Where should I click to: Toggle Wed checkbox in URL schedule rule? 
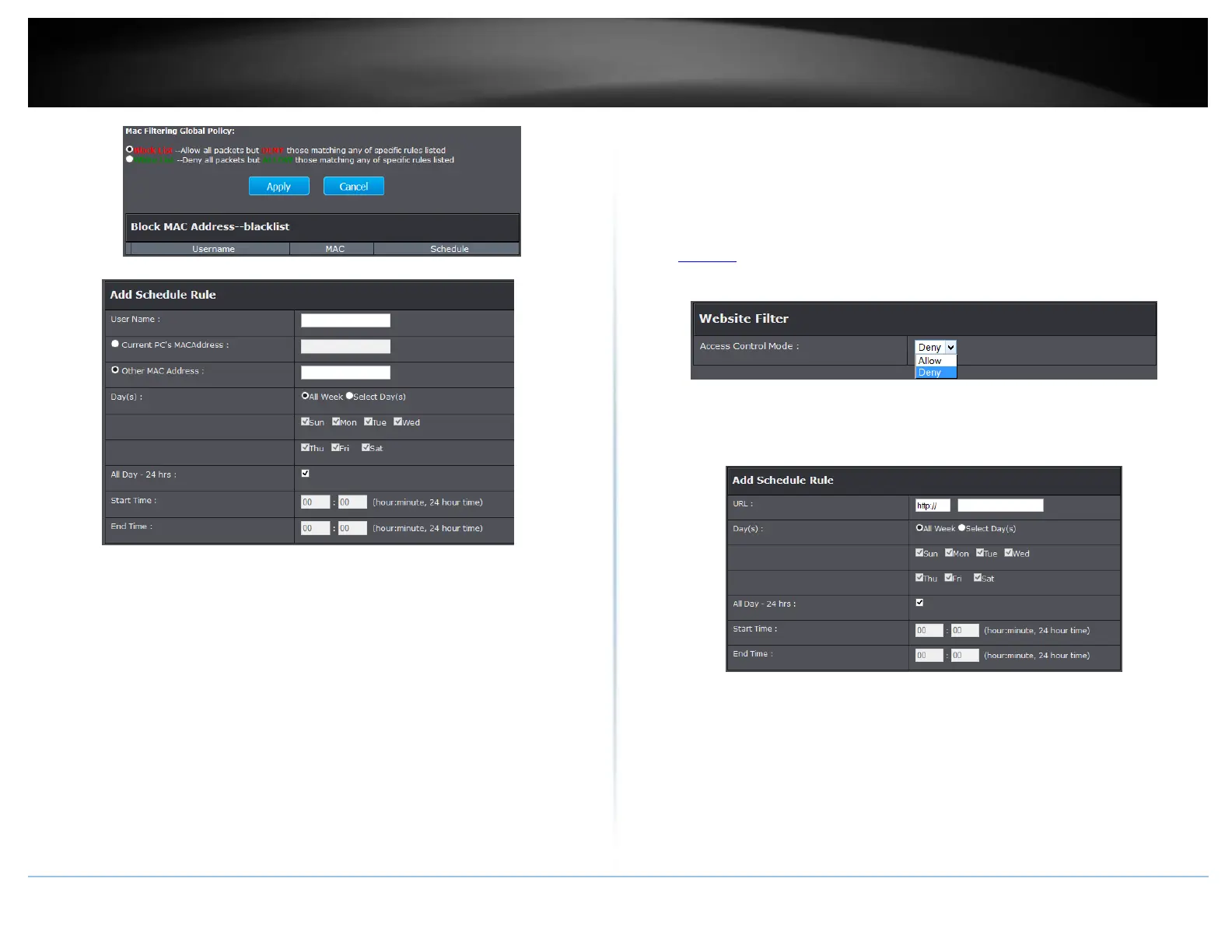coord(1009,553)
